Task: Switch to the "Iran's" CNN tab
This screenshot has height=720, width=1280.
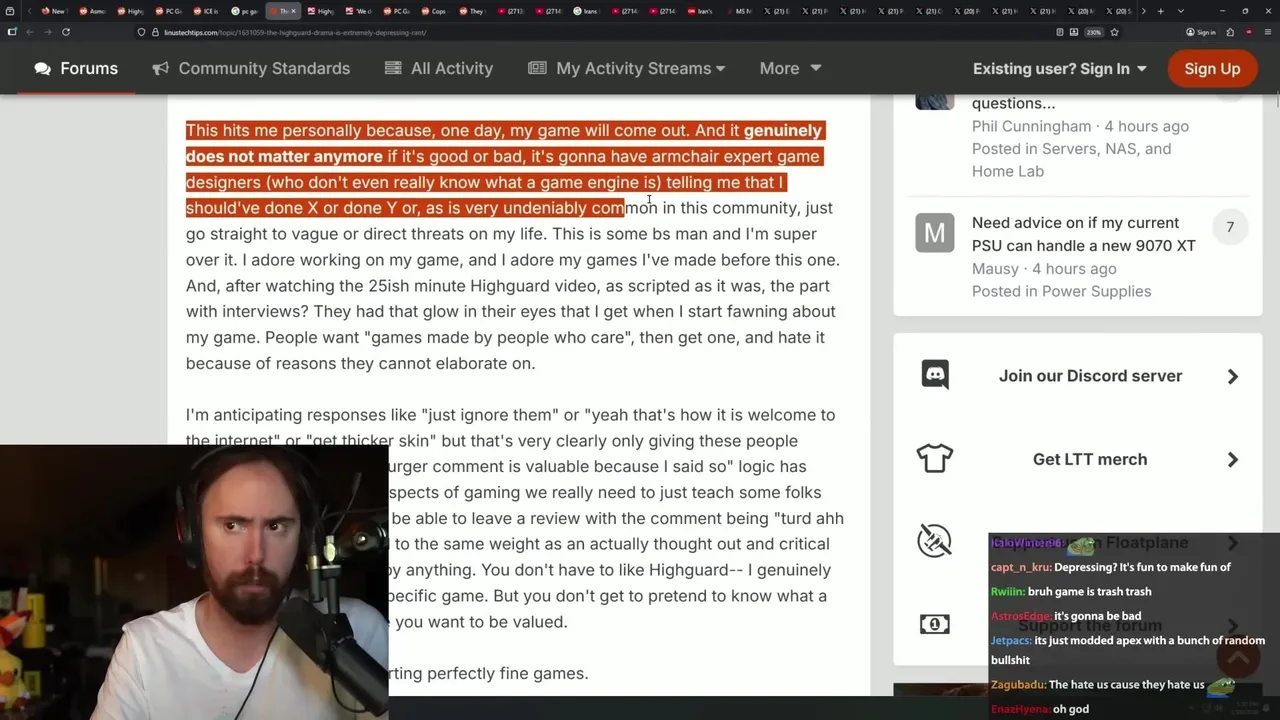Action: (x=701, y=11)
